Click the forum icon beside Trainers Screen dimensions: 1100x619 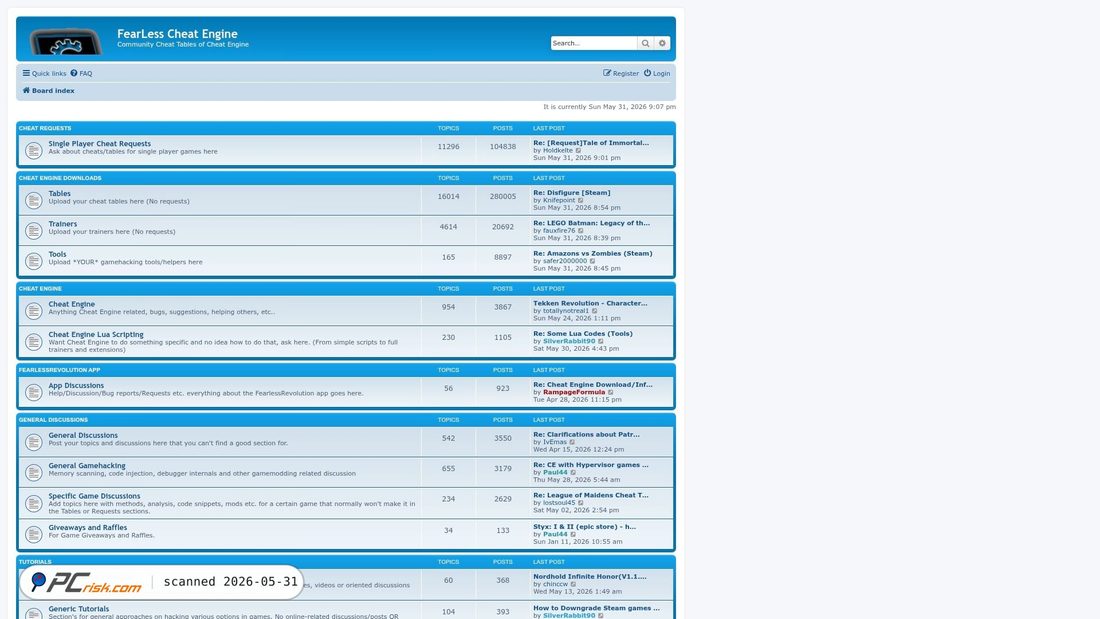(x=33, y=230)
